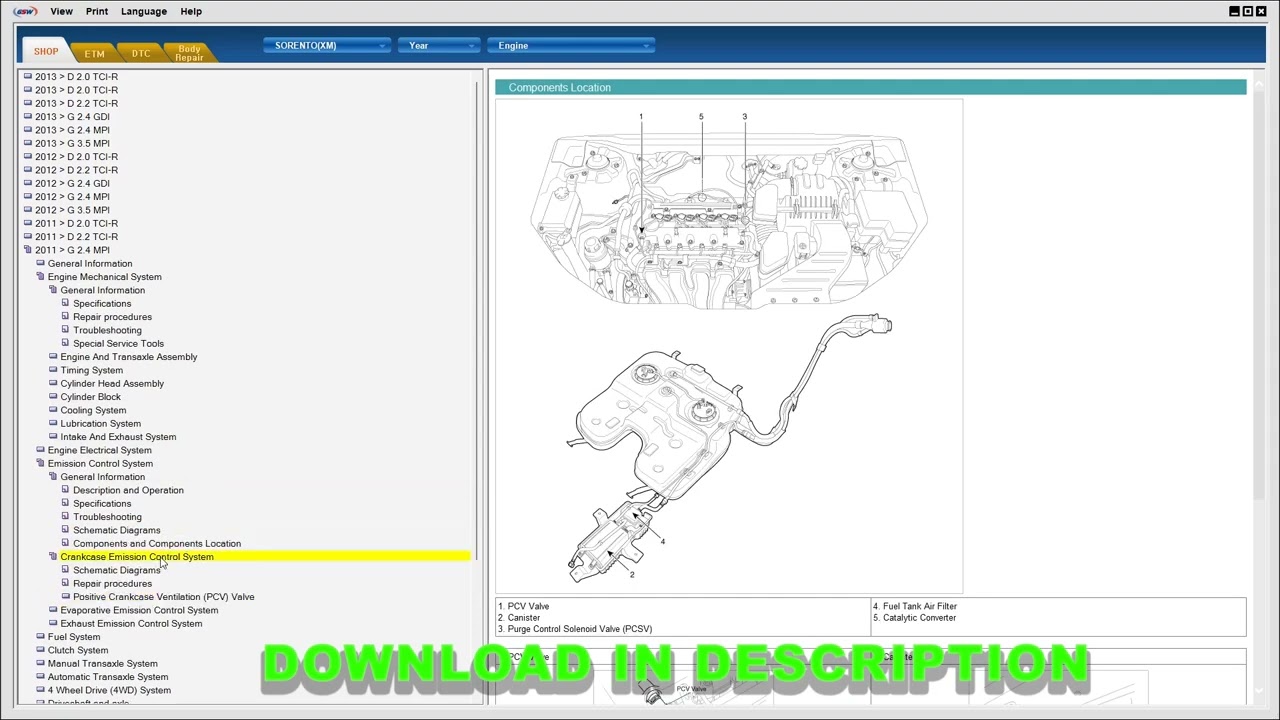Open the Engine dropdown
This screenshot has height=720, width=1280.
point(570,45)
